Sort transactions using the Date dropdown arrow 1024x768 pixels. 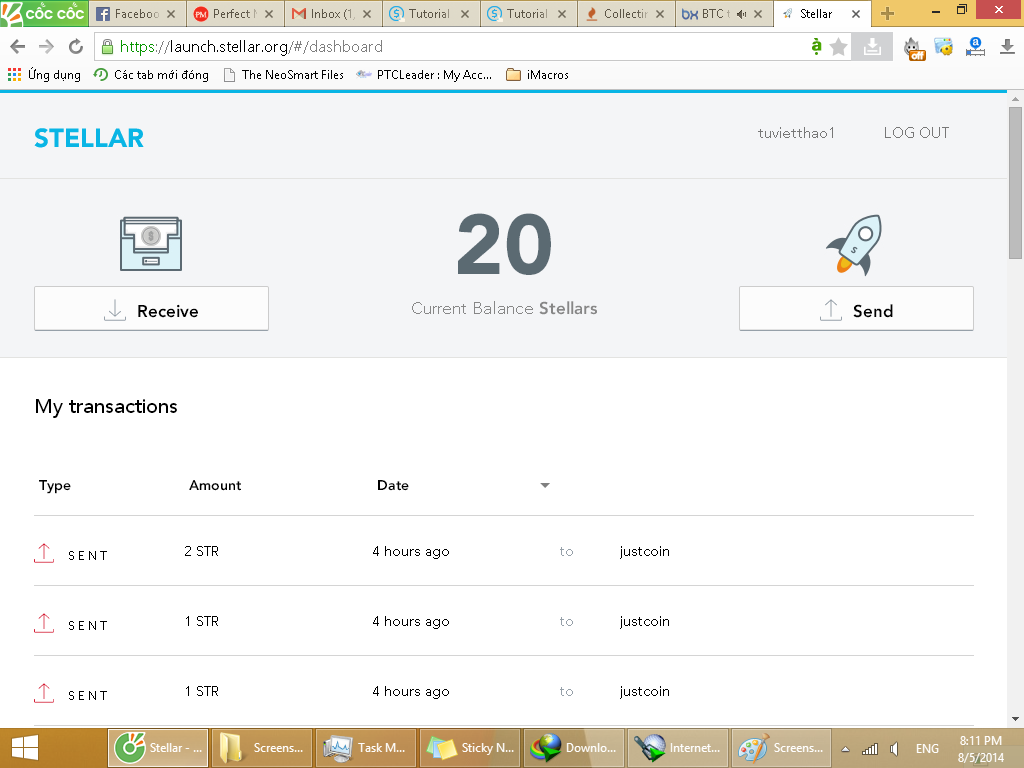coord(545,485)
